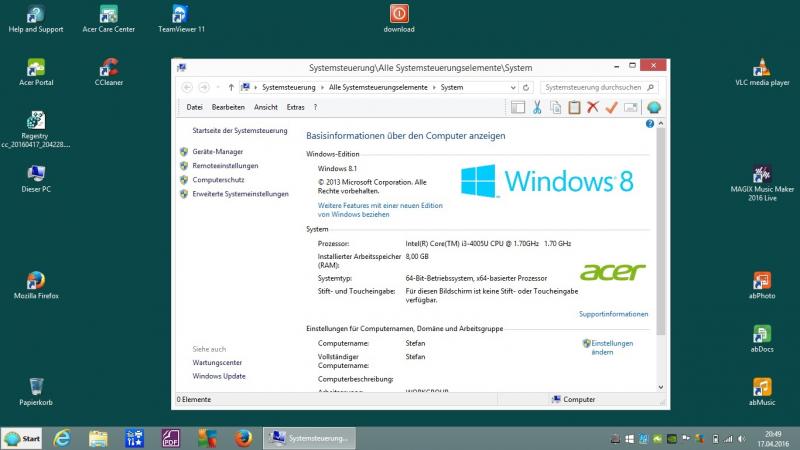This screenshot has width=800, height=450.
Task: Click the Start button on taskbar
Action: (x=22, y=438)
